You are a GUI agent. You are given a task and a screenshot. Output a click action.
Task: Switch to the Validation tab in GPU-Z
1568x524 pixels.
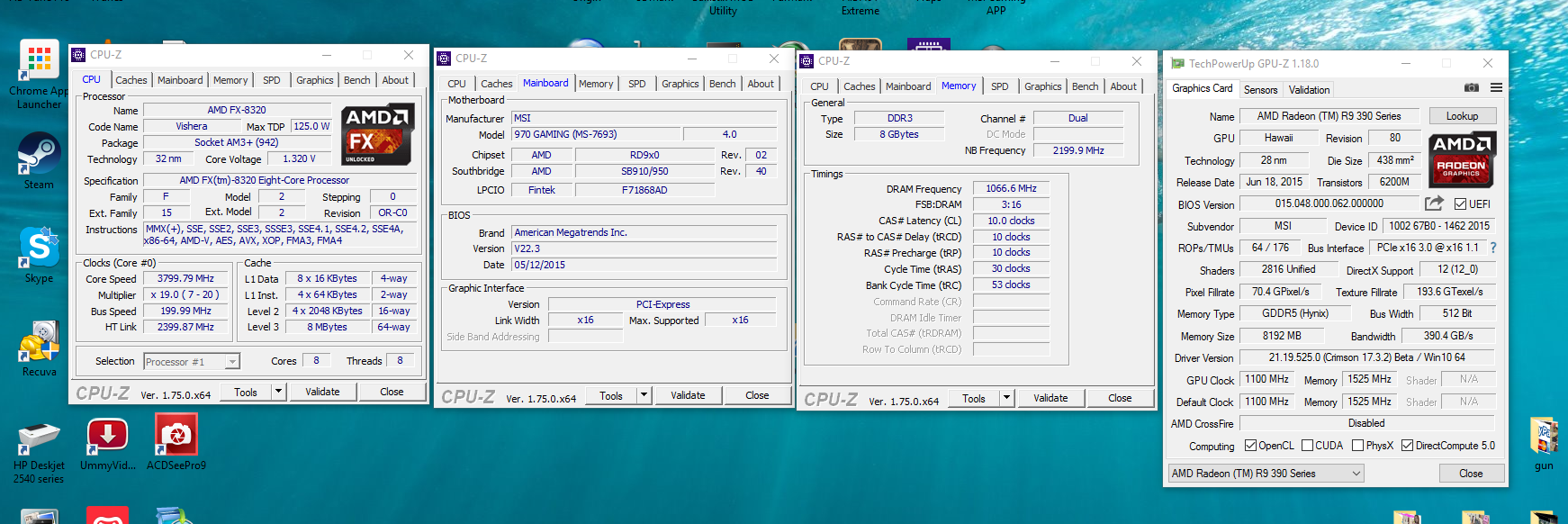pos(1309,90)
